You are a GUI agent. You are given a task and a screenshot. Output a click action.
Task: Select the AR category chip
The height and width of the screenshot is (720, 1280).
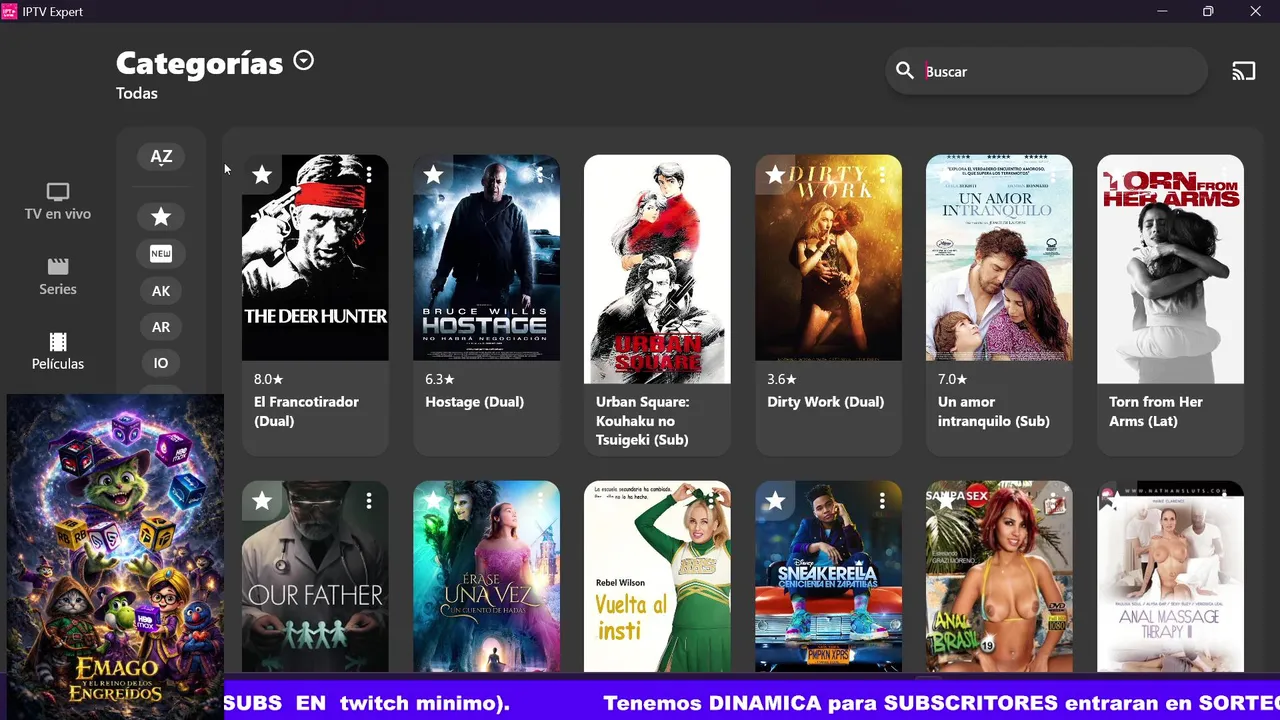click(x=161, y=327)
